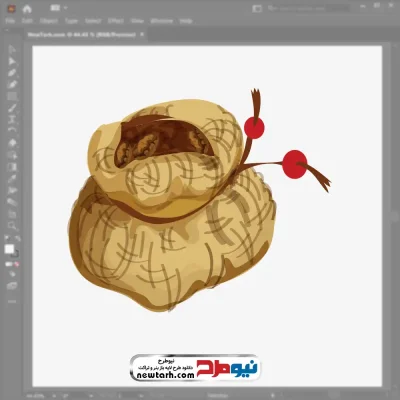Viewport: 400px width, 400px height.
Task: Select the Artboard tool above Zoom
Action: click(12, 214)
